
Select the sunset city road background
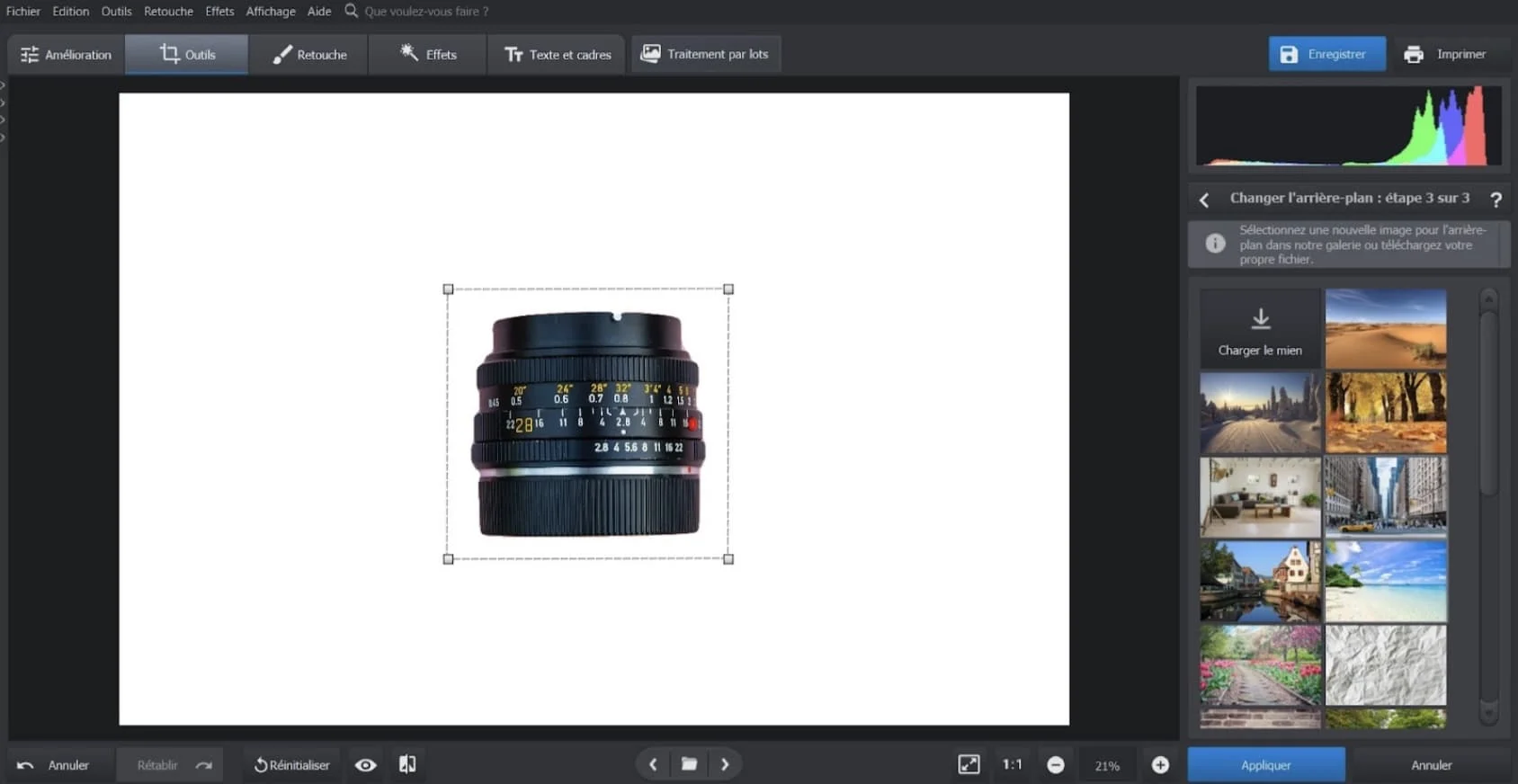(1260, 414)
